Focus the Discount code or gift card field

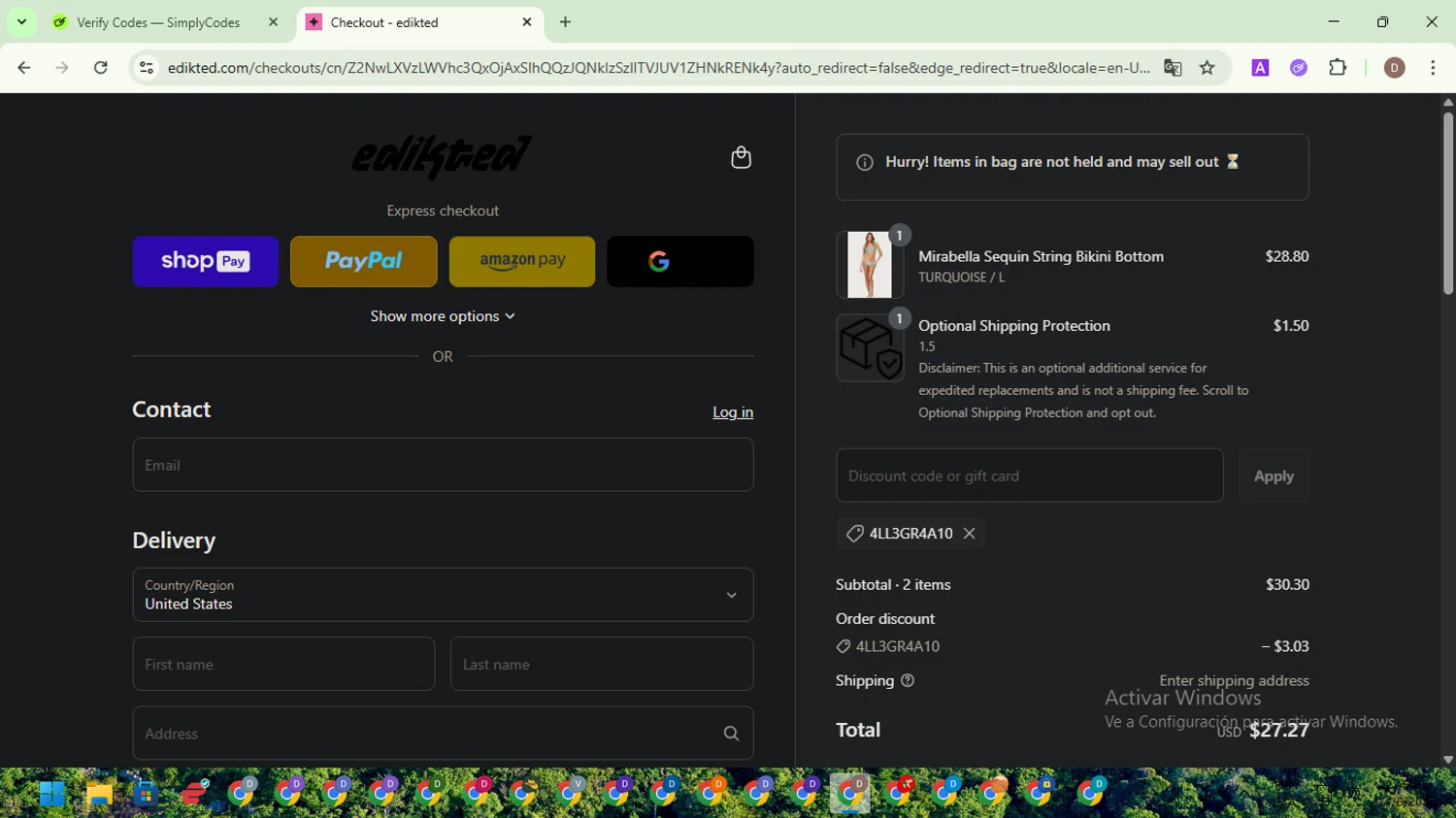1030,475
